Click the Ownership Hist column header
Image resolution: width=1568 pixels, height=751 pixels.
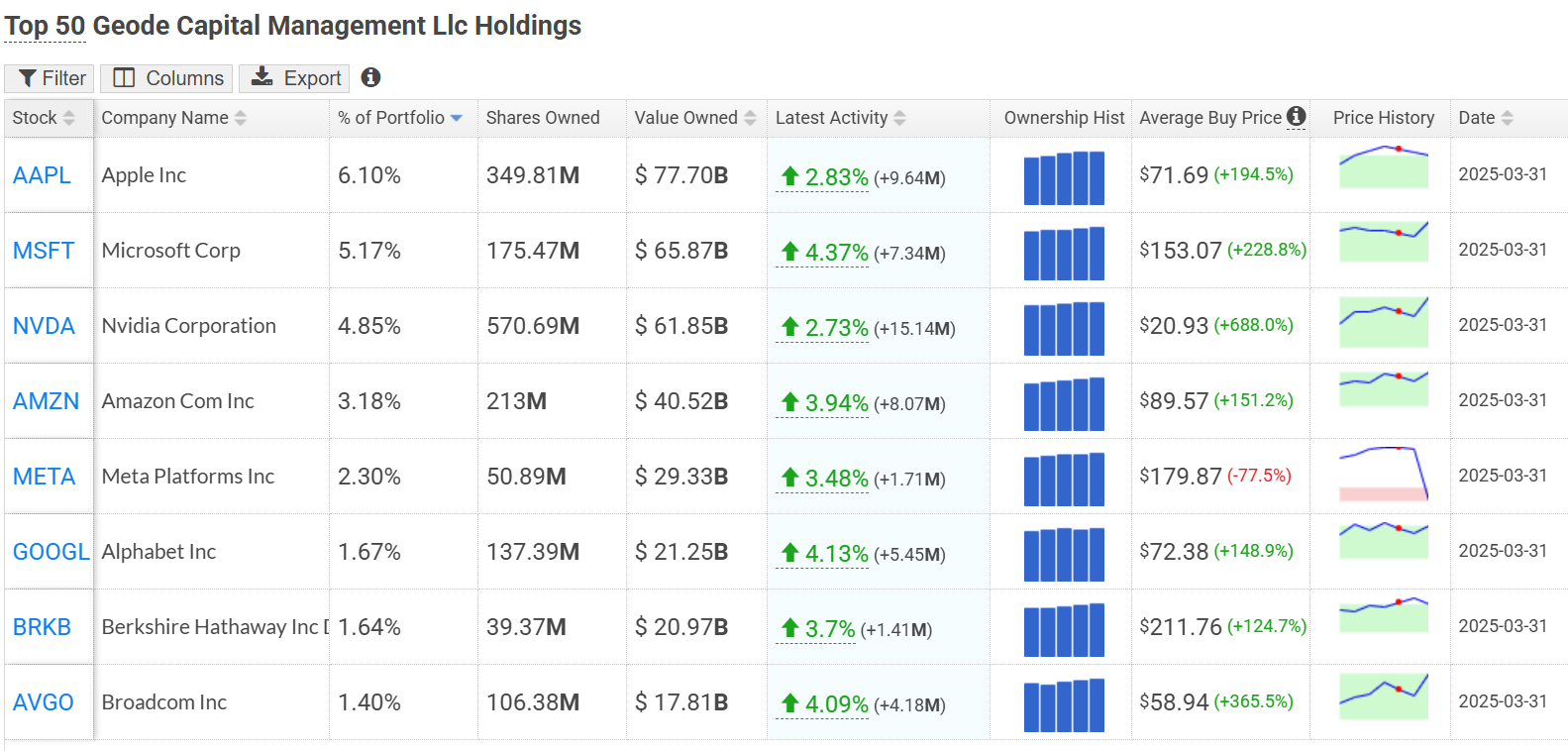click(x=1064, y=118)
